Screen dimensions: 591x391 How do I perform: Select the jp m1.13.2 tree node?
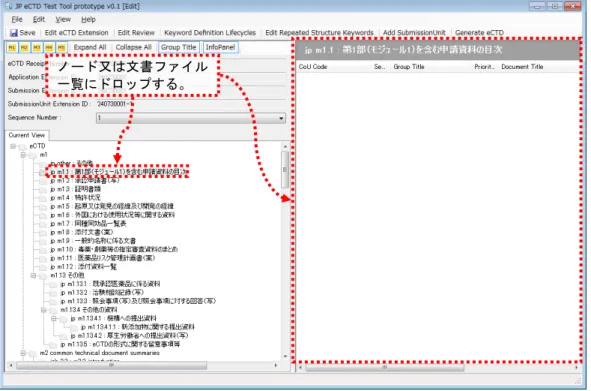pyautogui.click(x=102, y=293)
